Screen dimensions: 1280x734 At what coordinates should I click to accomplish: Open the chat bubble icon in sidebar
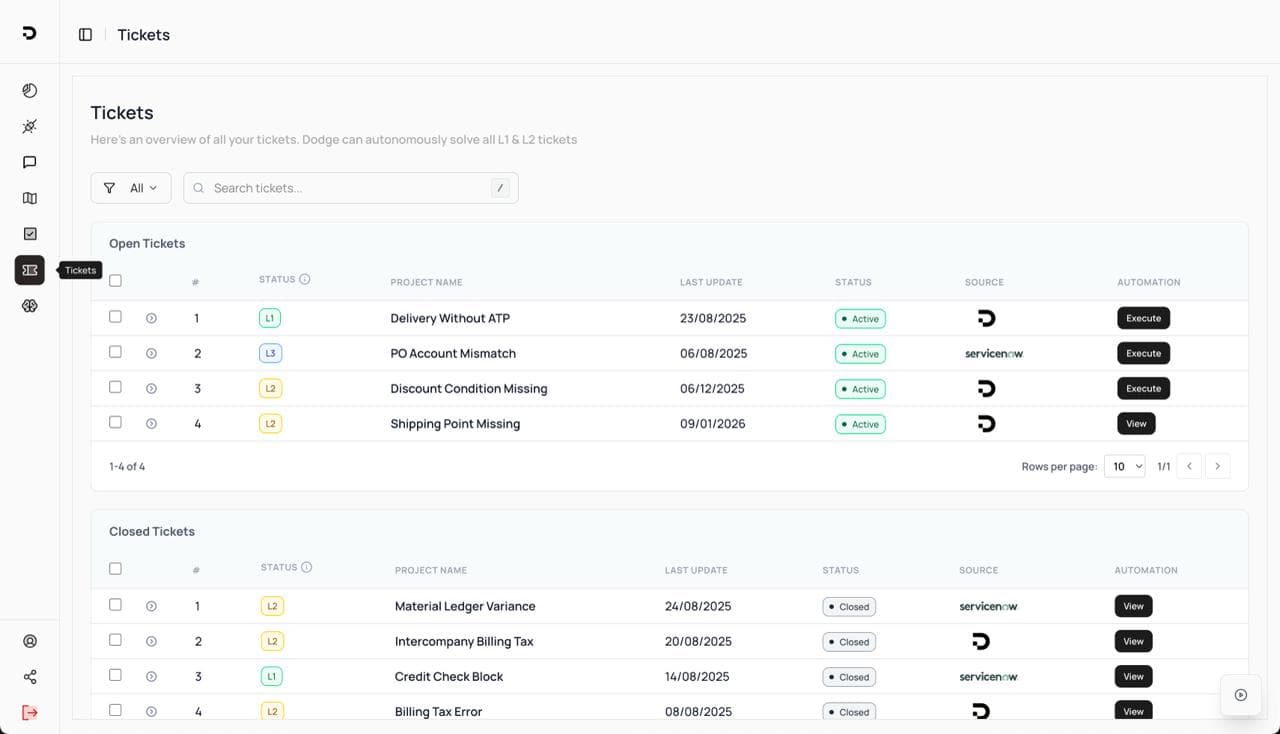coord(30,162)
